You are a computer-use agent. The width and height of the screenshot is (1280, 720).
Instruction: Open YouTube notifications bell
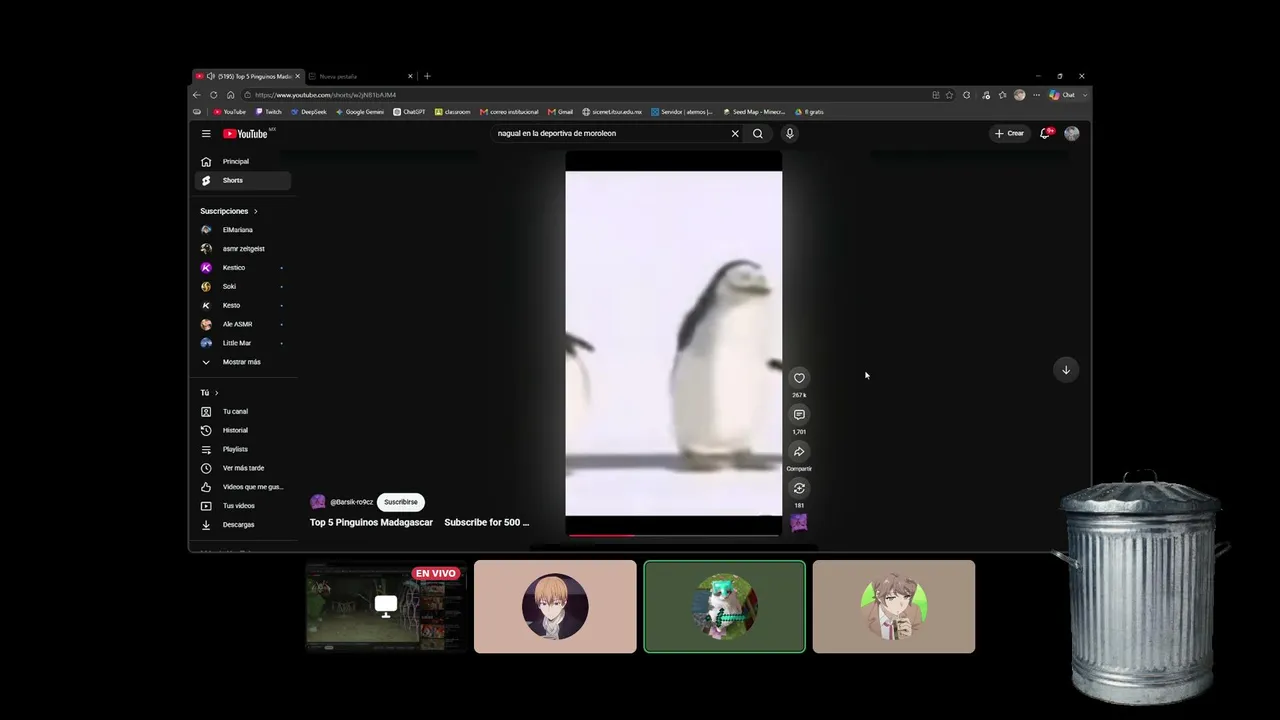1045,133
